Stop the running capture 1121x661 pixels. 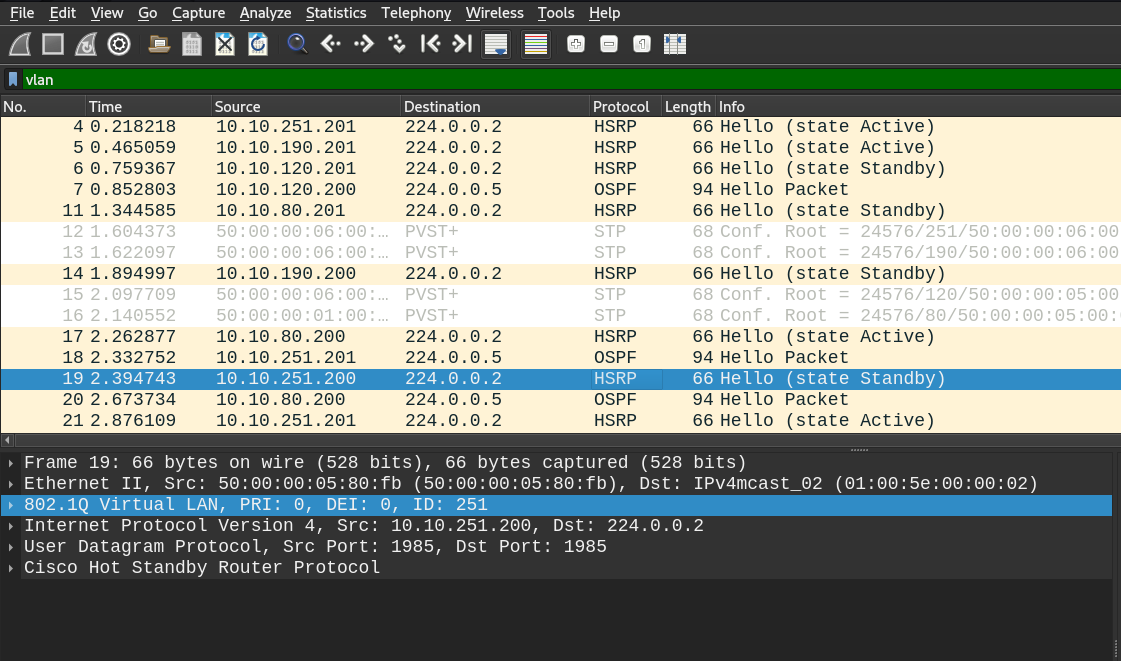(53, 44)
